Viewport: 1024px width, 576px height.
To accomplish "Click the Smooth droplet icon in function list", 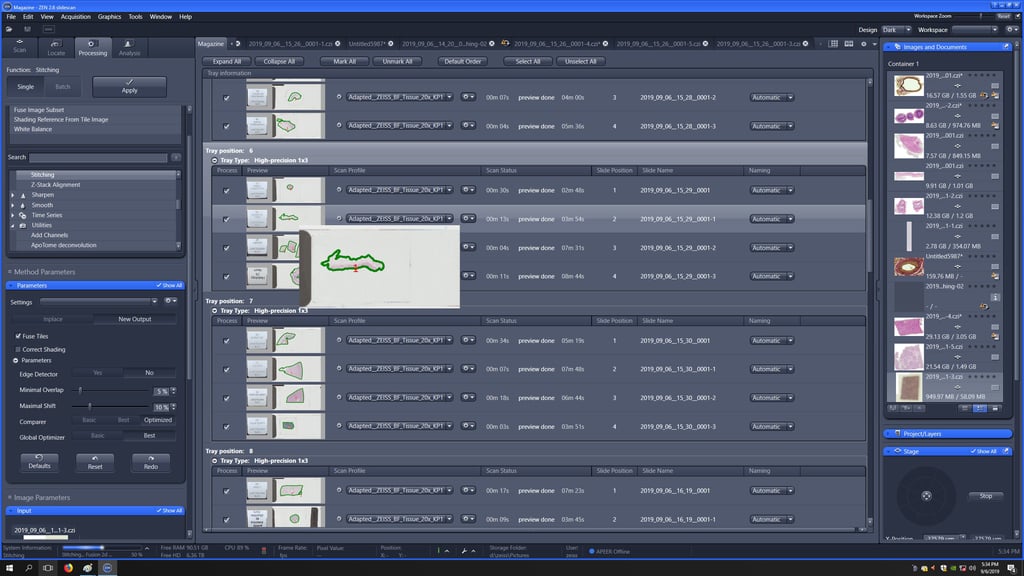I will click(x=23, y=205).
